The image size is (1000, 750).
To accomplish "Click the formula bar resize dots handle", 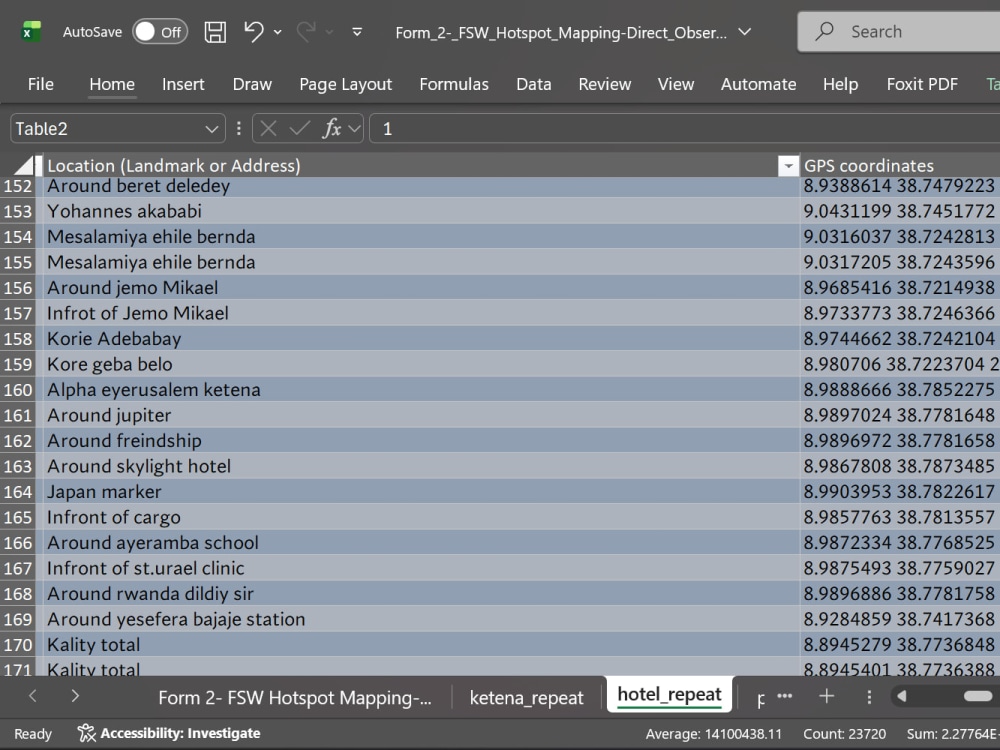I will point(239,129).
